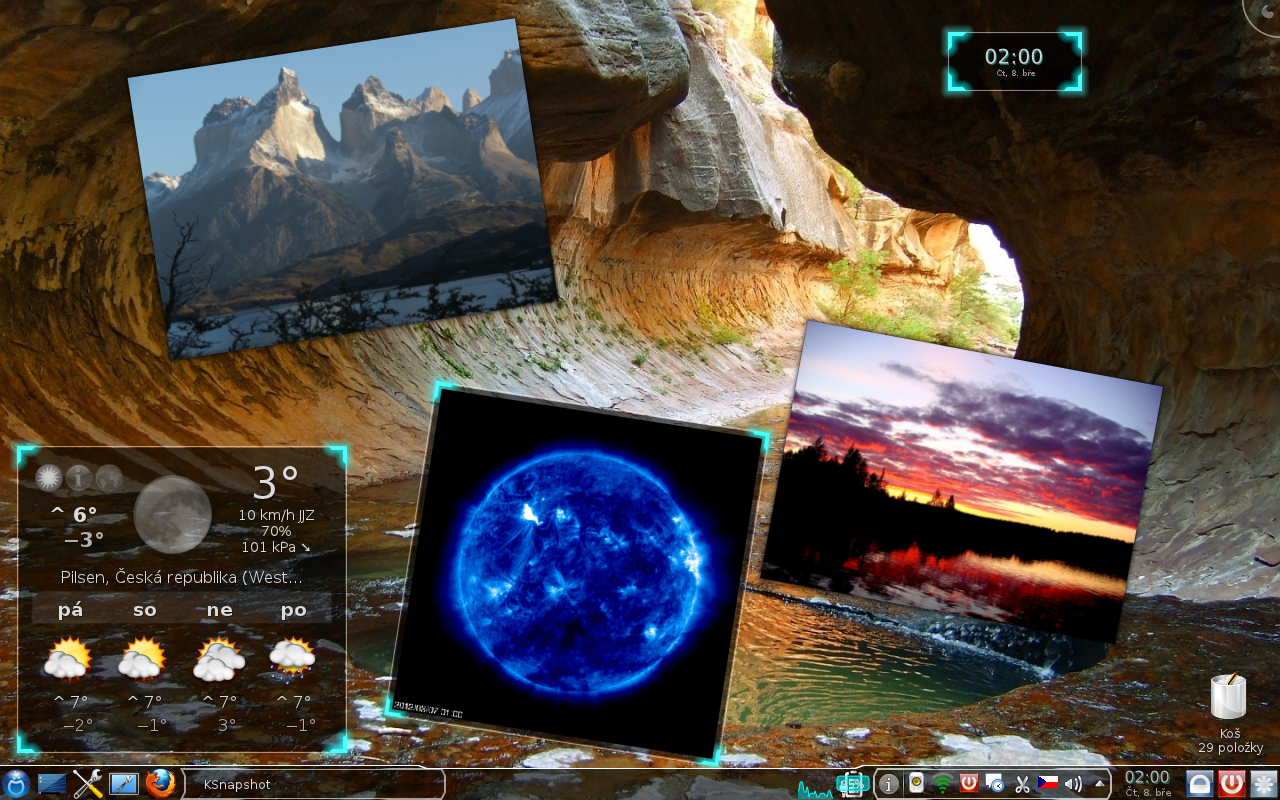1280x800 pixels.
Task: Launch Firefox from the panel
Action: tap(160, 784)
